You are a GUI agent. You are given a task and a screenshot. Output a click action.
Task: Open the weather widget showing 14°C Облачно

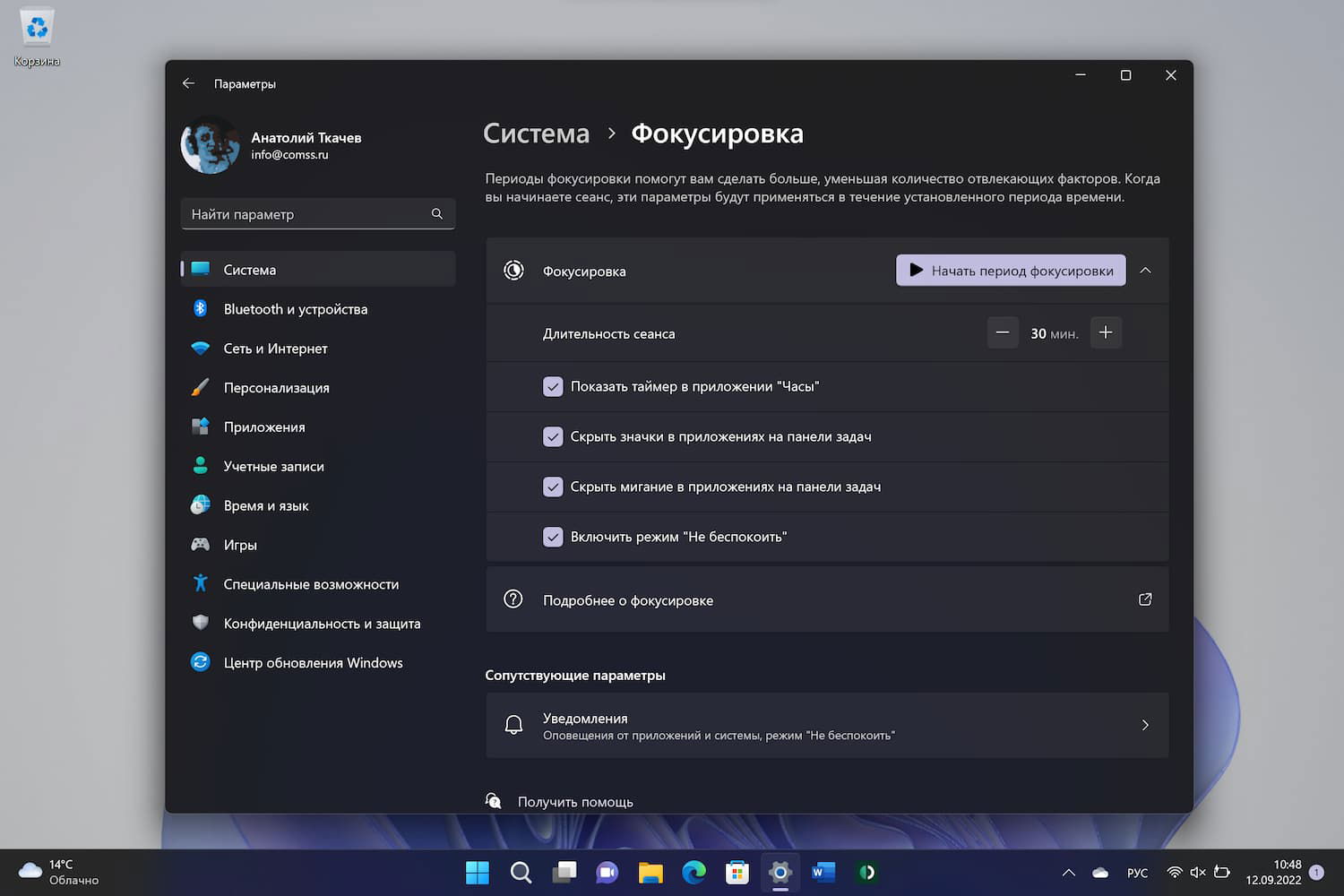click(x=59, y=872)
